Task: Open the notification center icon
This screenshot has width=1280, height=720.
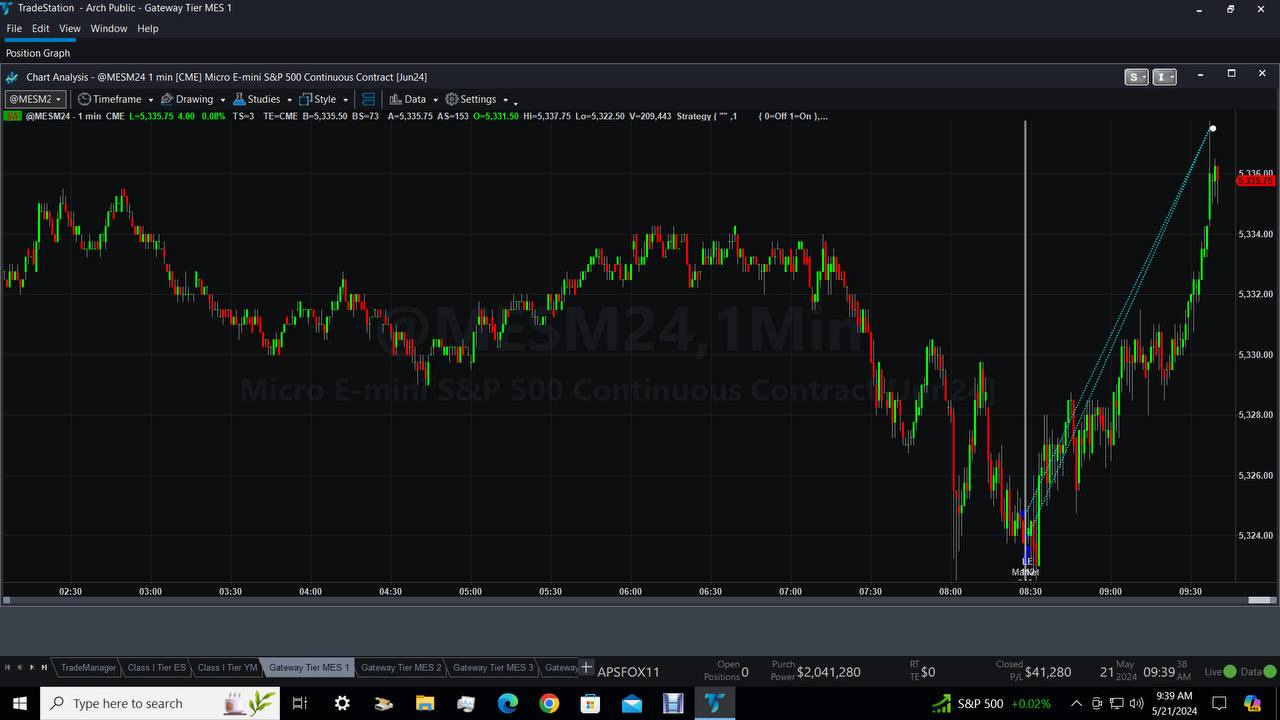Action: pos(1218,703)
